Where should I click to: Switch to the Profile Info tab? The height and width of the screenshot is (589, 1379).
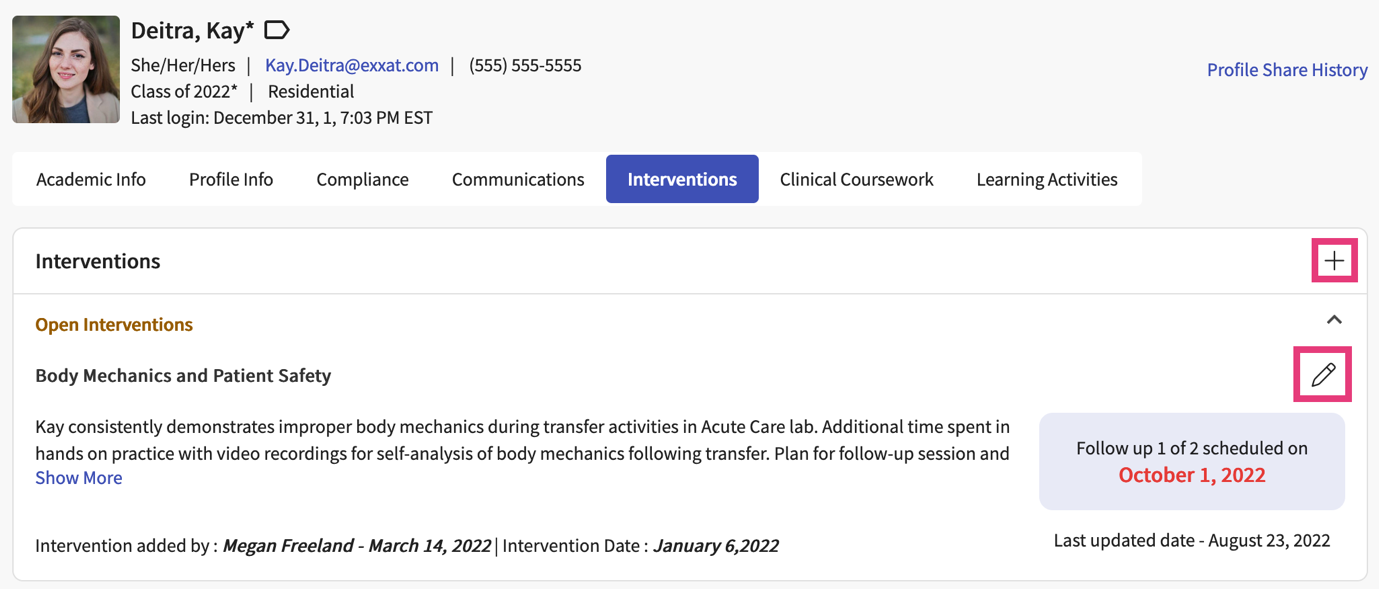pos(231,179)
